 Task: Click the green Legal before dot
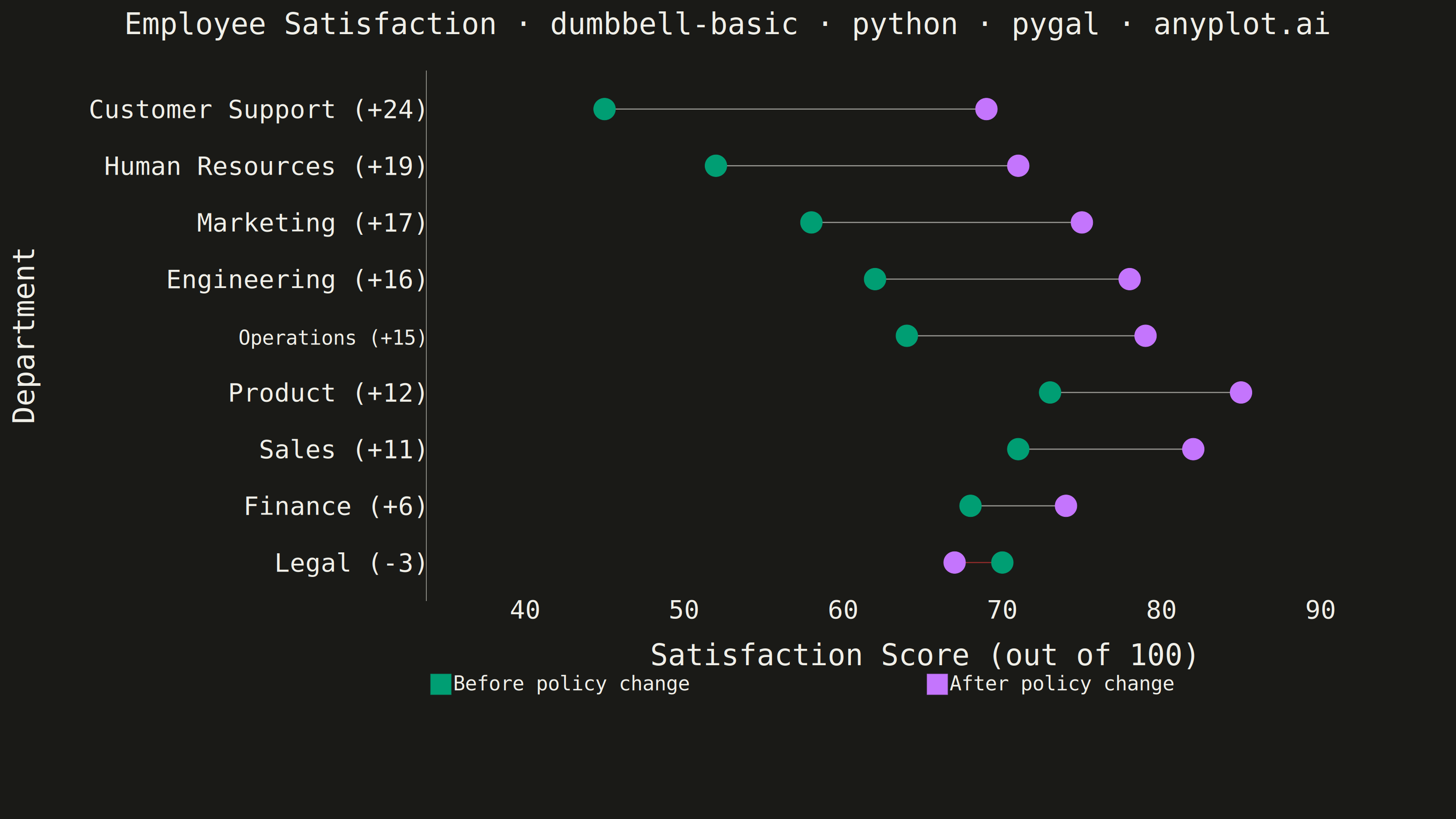(1002, 562)
